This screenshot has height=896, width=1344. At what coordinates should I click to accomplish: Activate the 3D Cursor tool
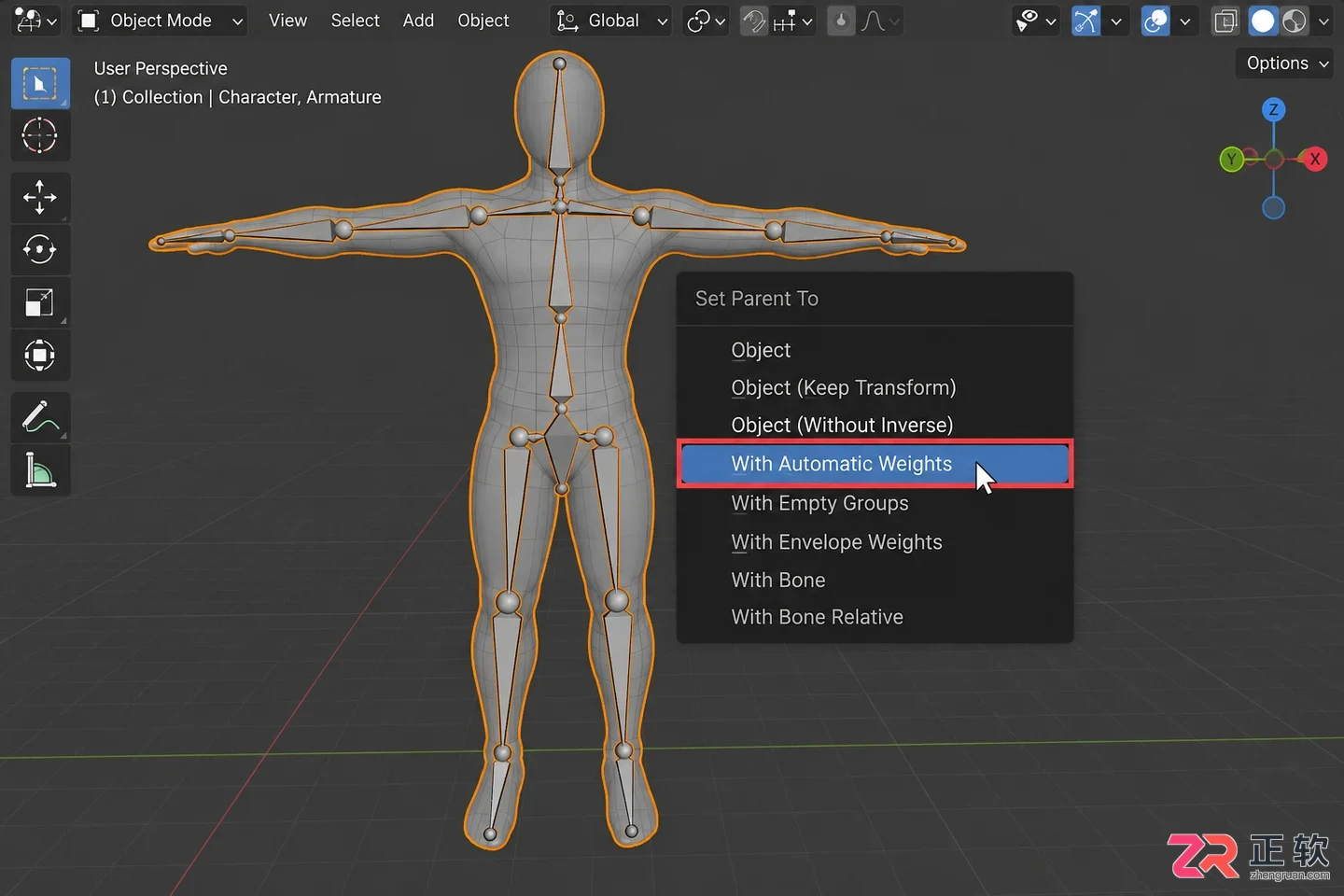click(x=40, y=136)
